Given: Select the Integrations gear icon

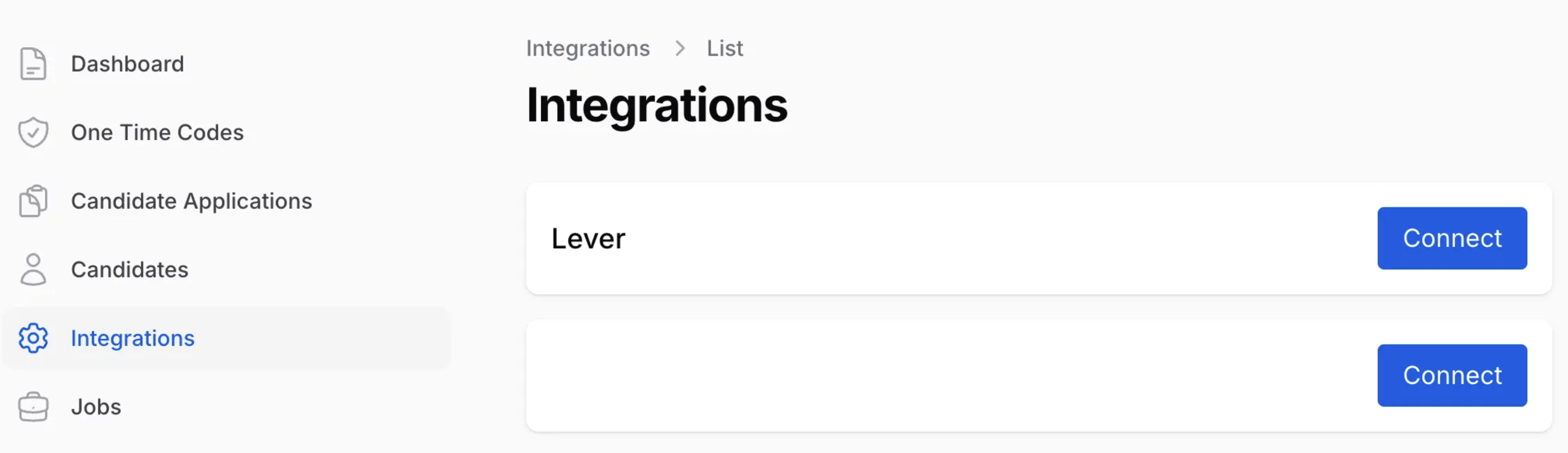Looking at the screenshot, I should (33, 338).
